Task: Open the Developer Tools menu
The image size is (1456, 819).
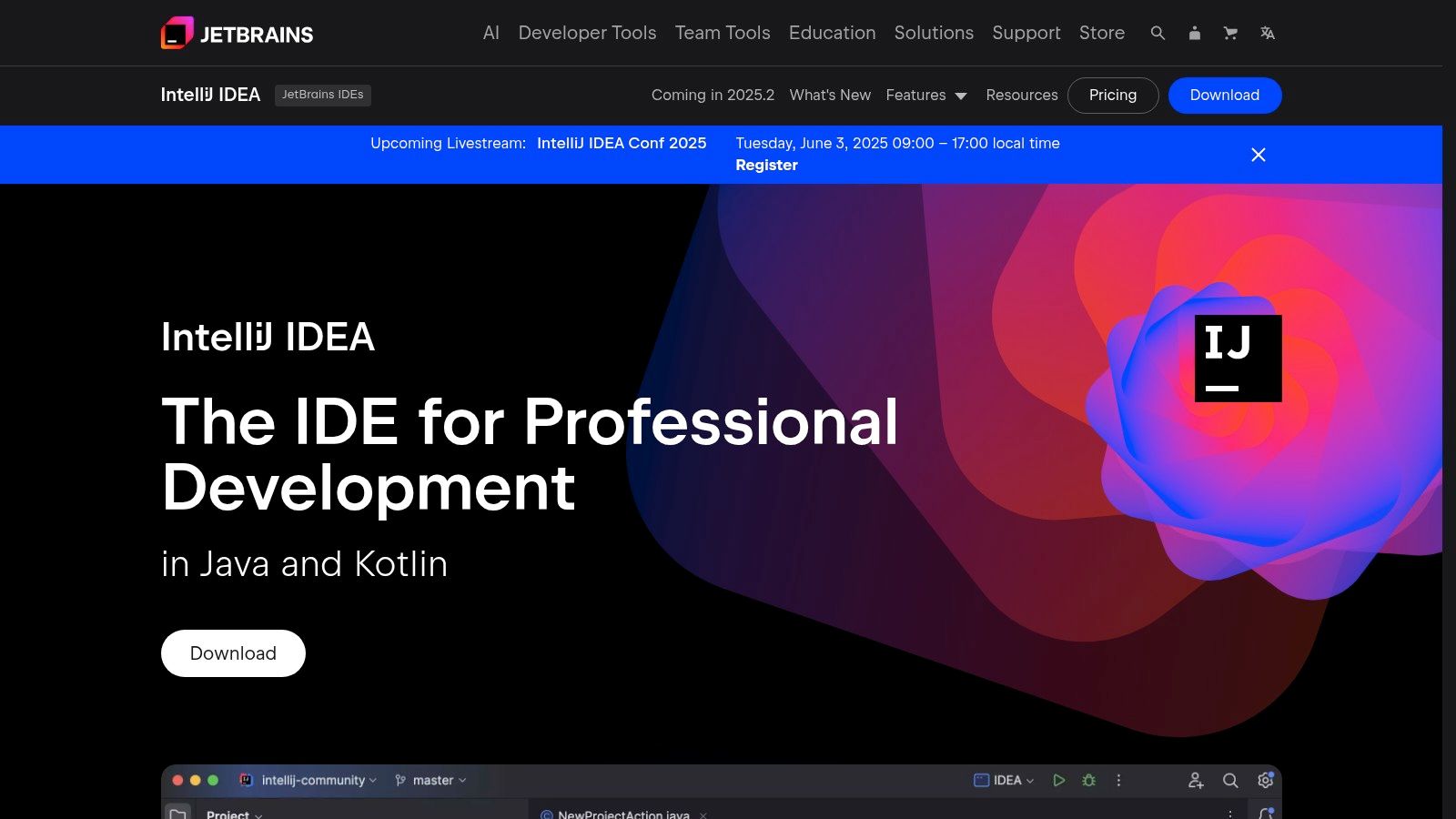Action: [587, 33]
